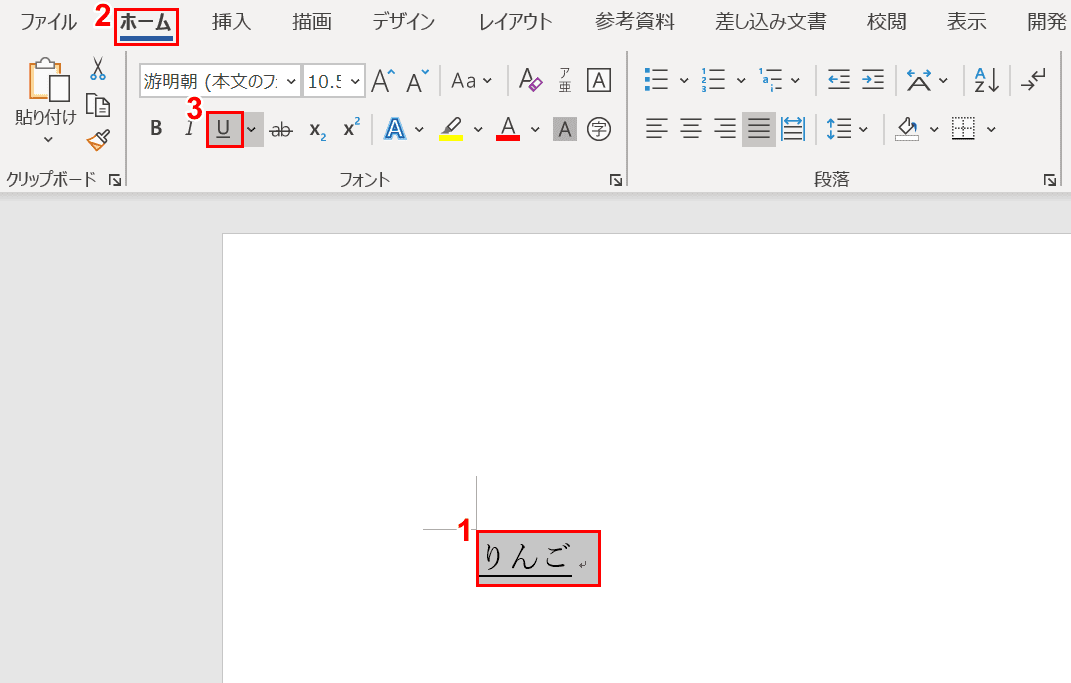1071x683 pixels.
Task: Switch to the ホーム tab
Action: (145, 23)
